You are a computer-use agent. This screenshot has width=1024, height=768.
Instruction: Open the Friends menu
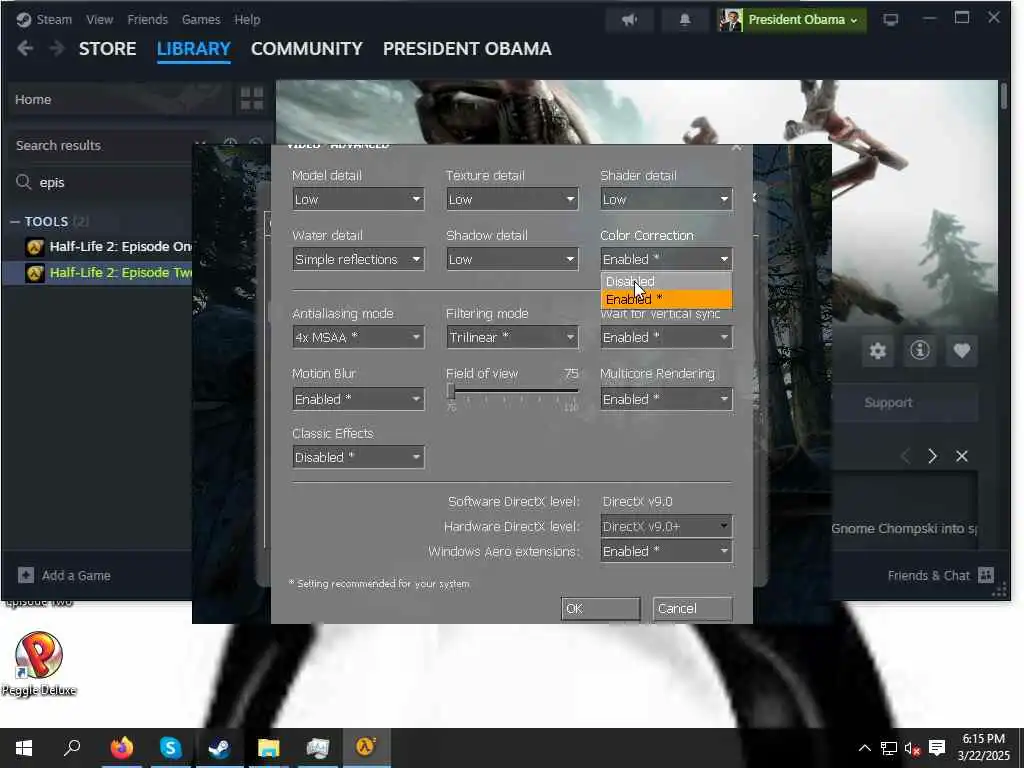(x=148, y=20)
